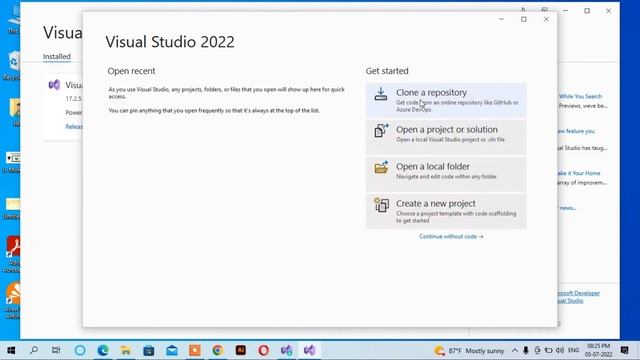Open Recycle Bin desktop icon
This screenshot has height=360, width=640.
(13, 65)
